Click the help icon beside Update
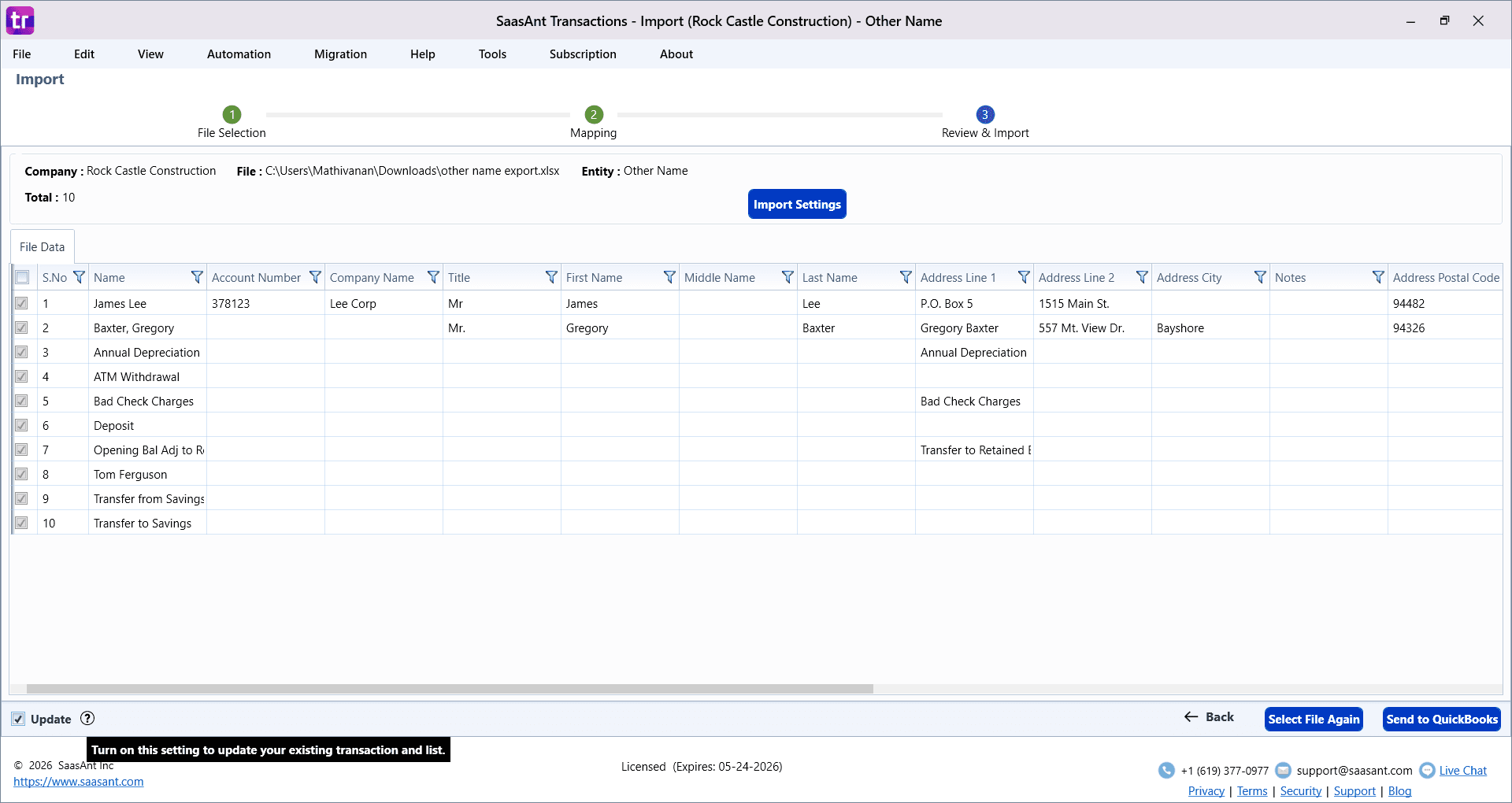The image size is (1512, 803). (x=87, y=719)
